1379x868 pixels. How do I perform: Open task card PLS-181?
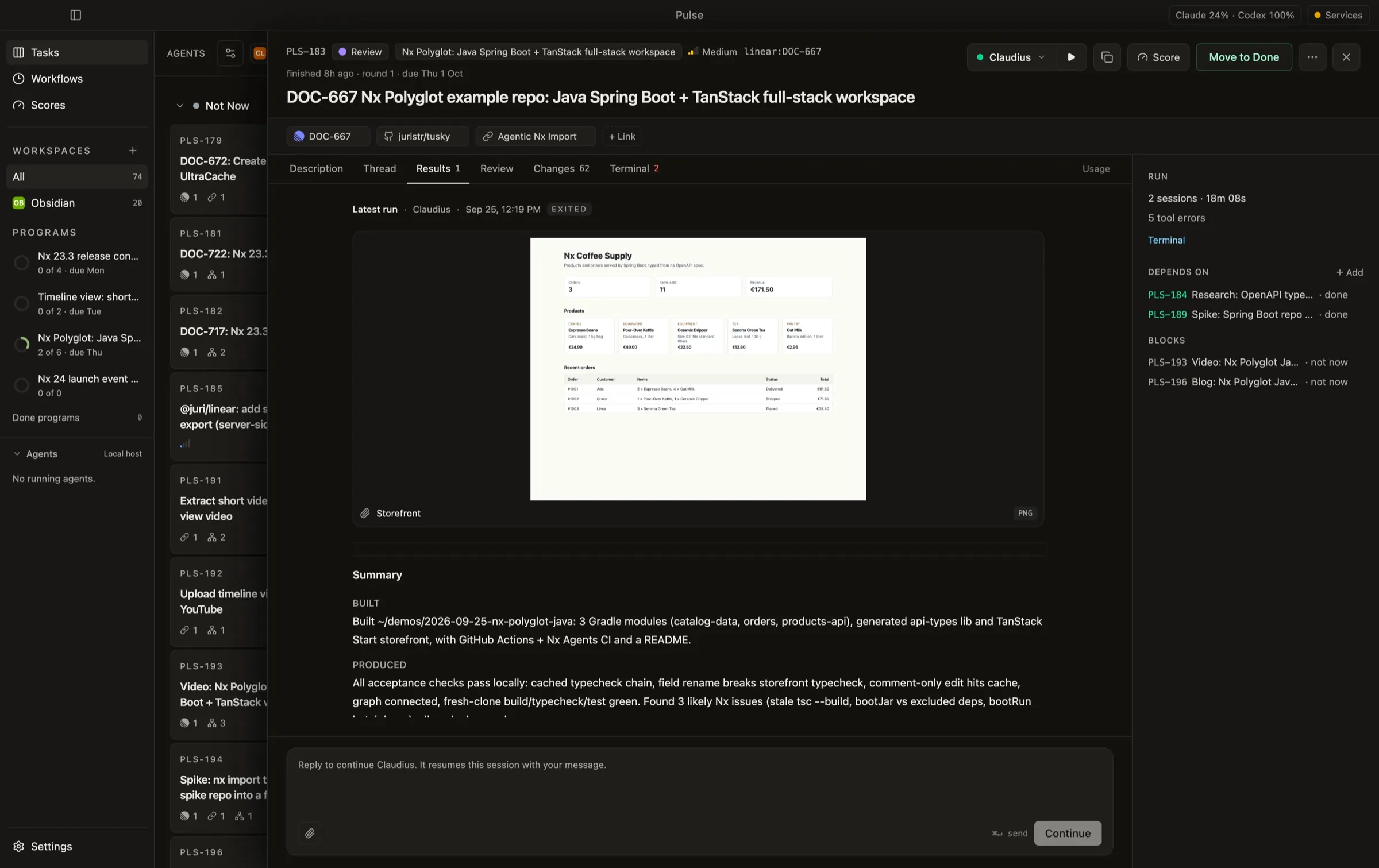point(219,254)
